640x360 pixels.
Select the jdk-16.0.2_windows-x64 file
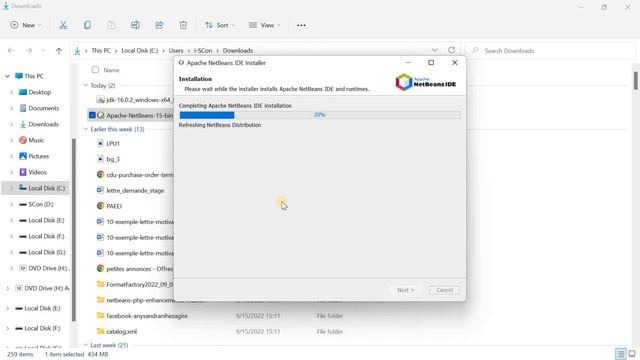pos(134,100)
